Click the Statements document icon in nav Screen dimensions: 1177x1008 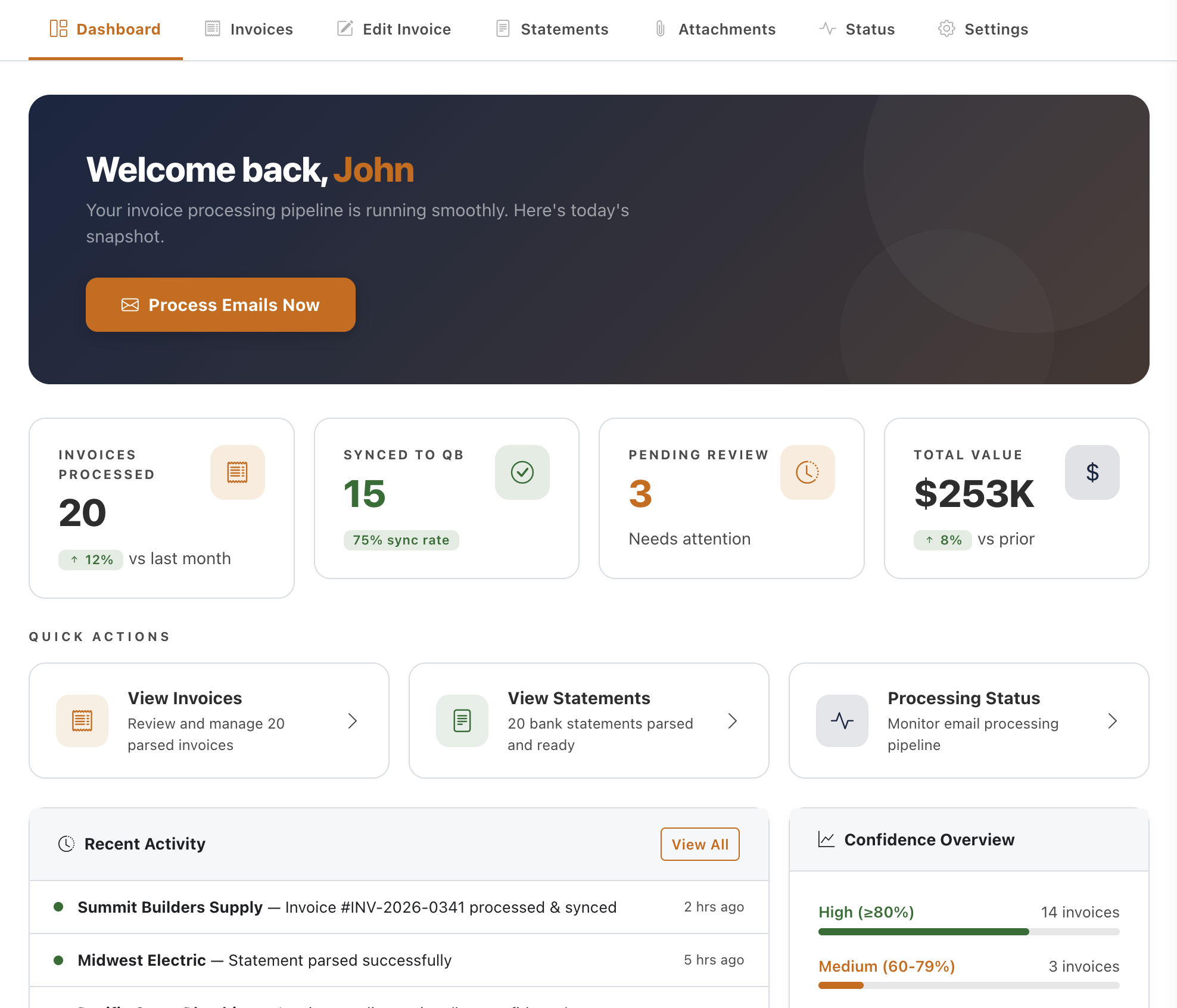click(x=503, y=29)
